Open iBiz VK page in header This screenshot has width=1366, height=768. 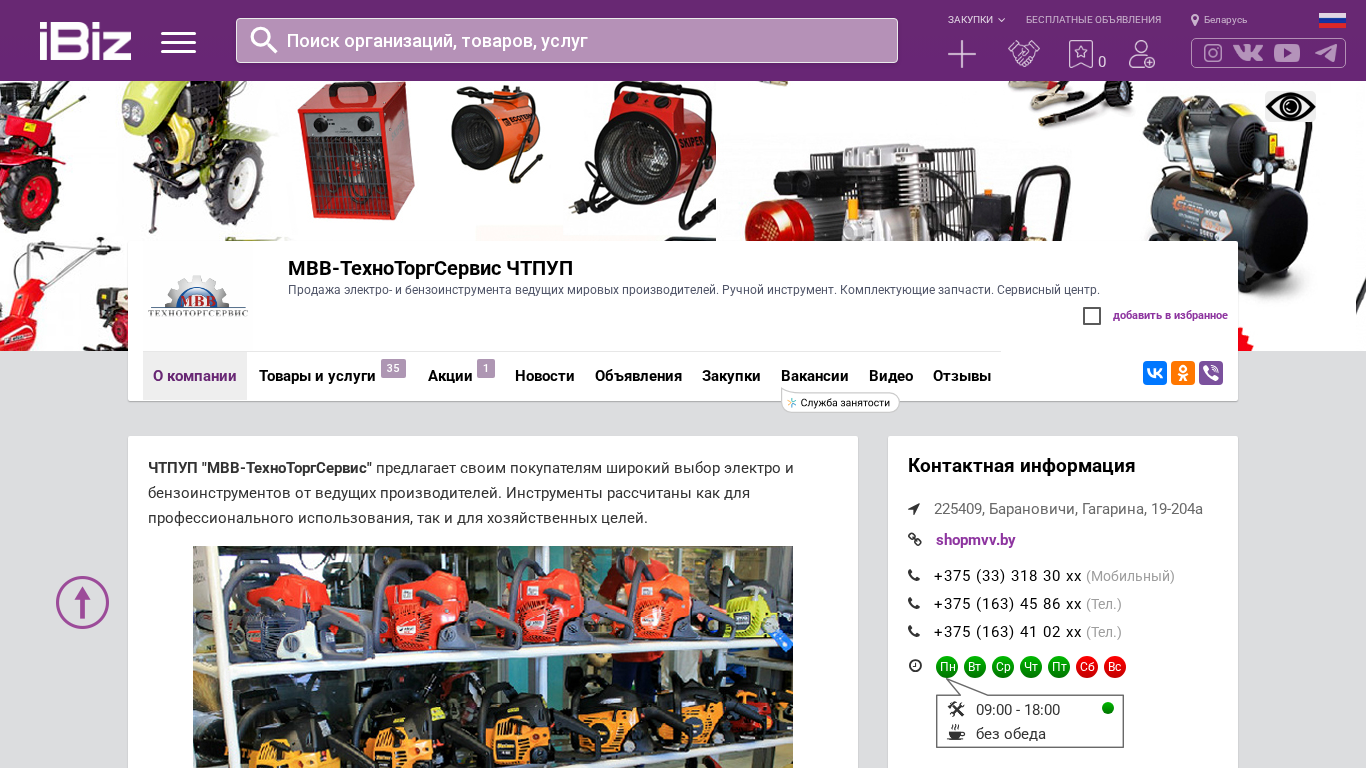tap(1248, 53)
